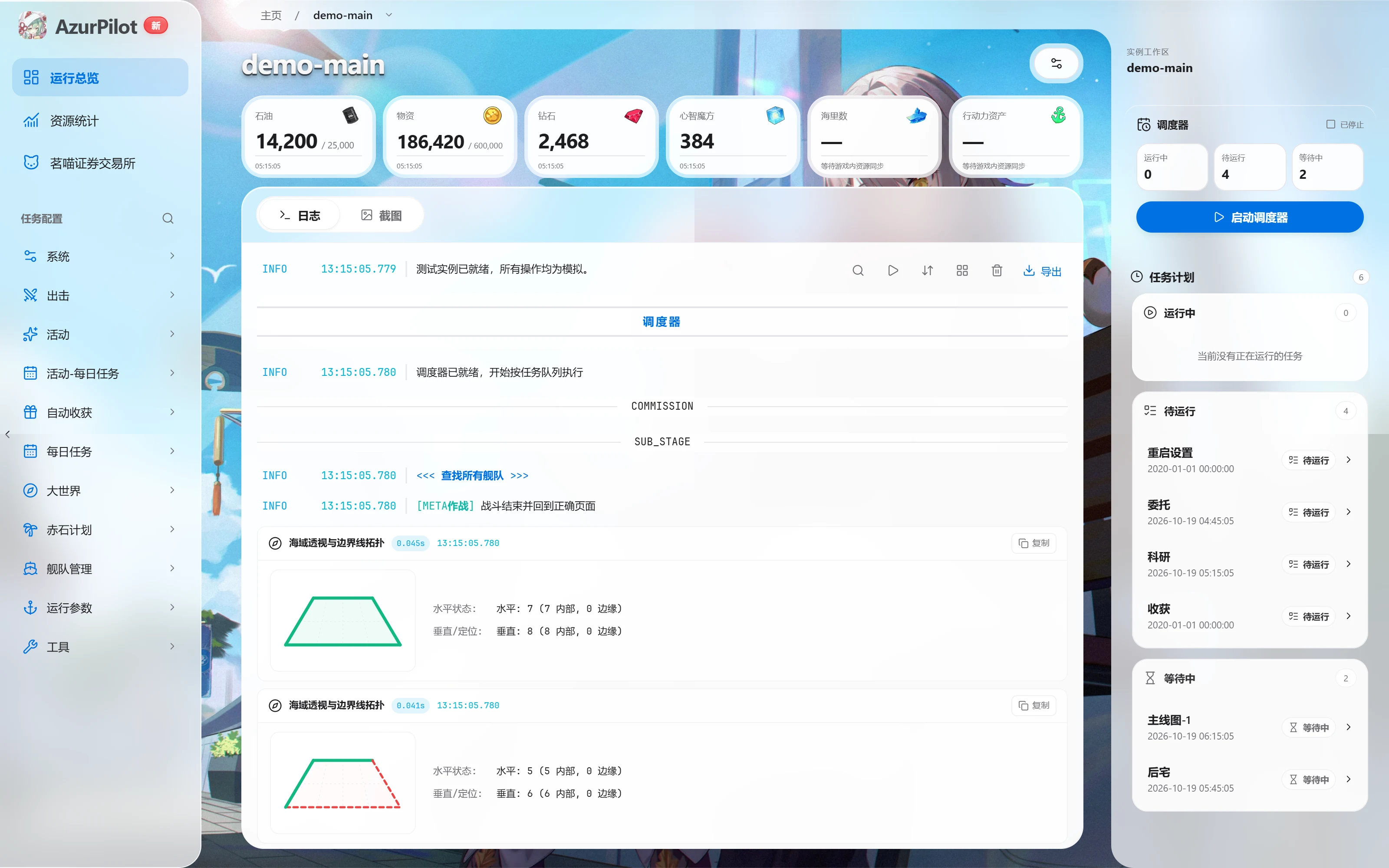Search task configuration with magnifier icon

168,219
